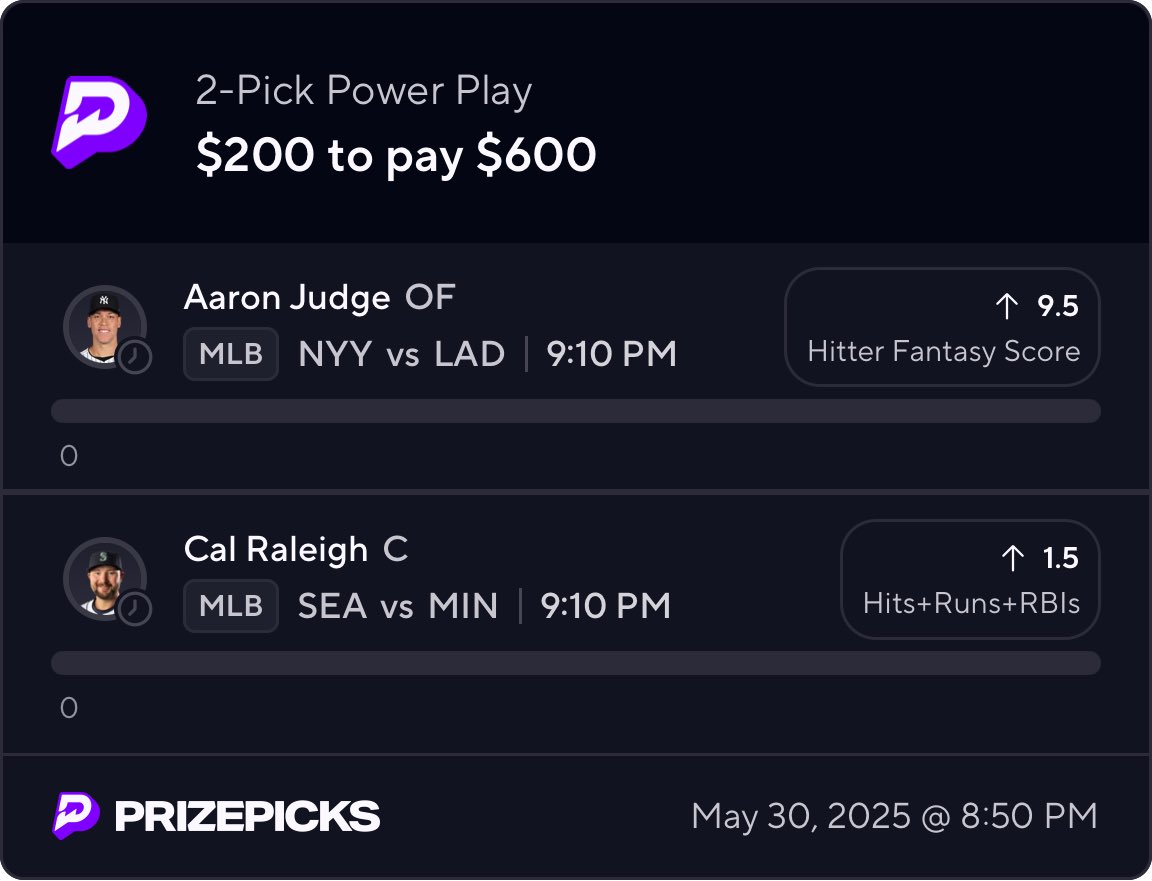Select the MLB badge for Aaron Judge

click(231, 354)
